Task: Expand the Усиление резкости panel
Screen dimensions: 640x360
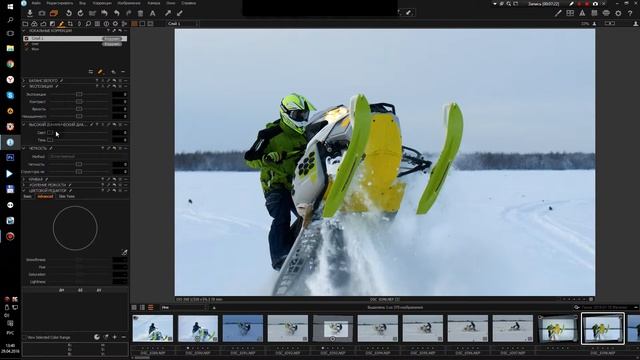Action: click(x=24, y=185)
